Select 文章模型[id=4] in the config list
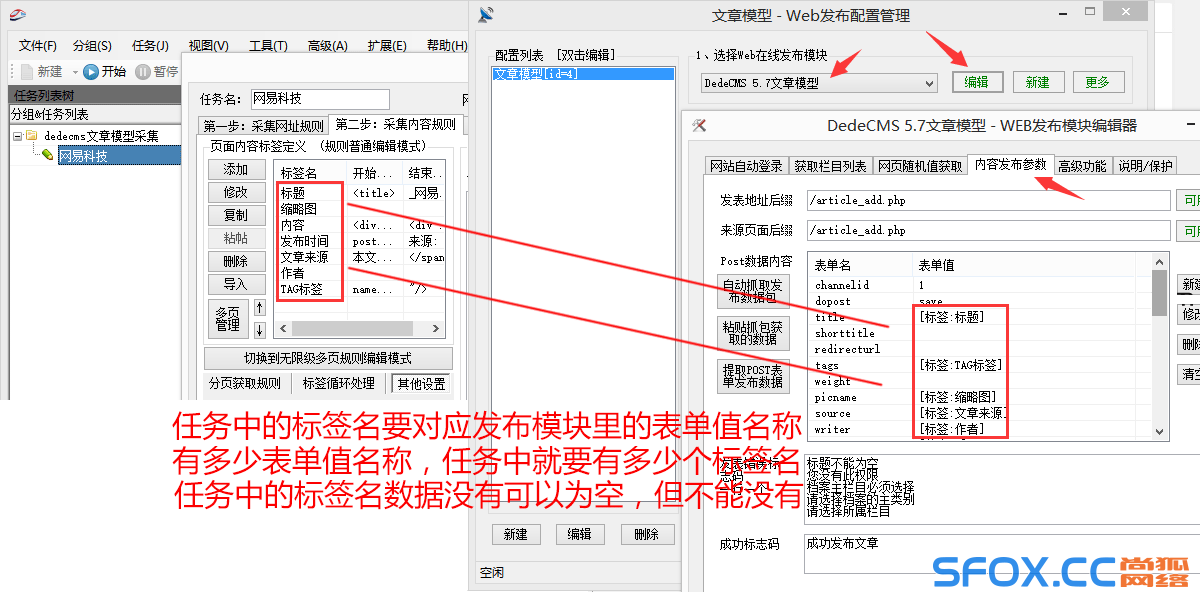 tap(536, 74)
